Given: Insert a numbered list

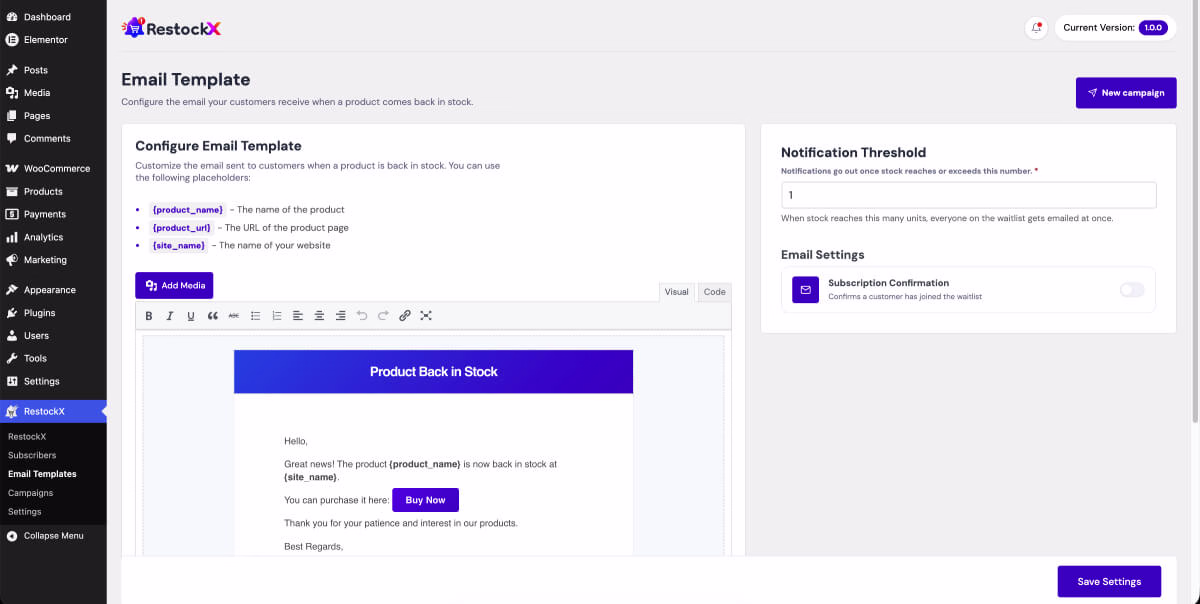Looking at the screenshot, I should (x=277, y=316).
